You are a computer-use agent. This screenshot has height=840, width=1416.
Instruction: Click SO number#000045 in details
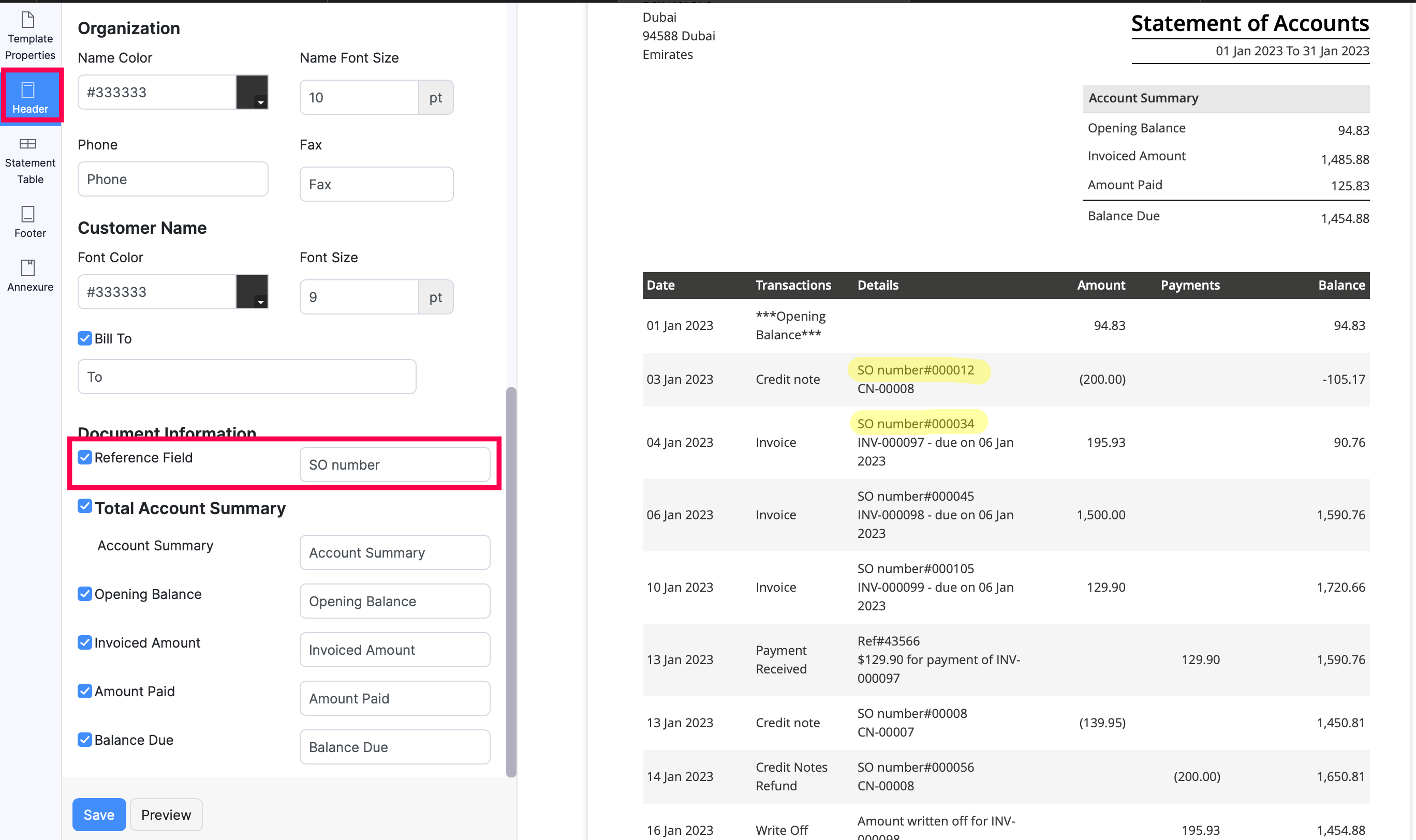point(916,496)
